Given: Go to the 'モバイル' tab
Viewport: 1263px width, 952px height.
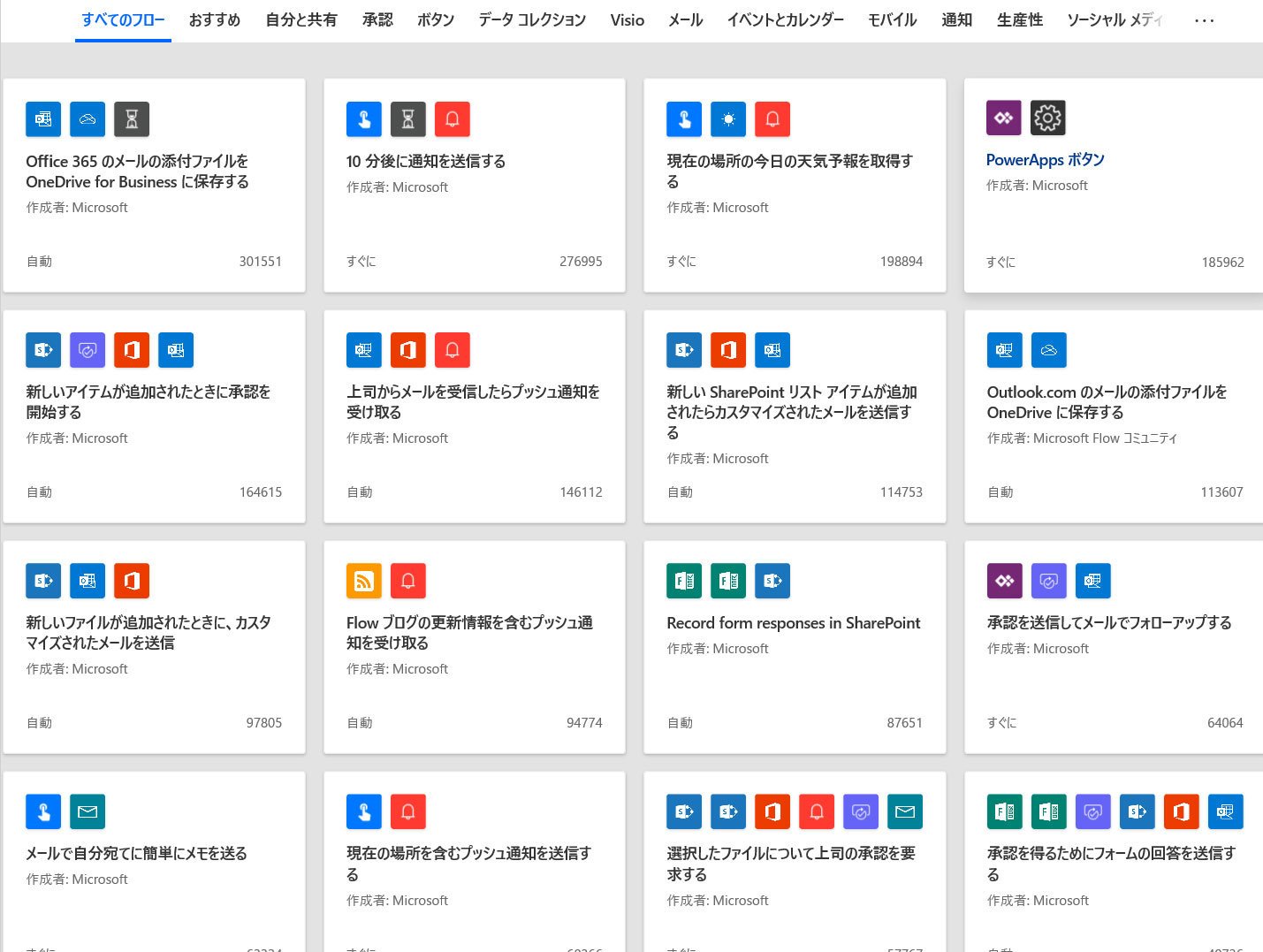Looking at the screenshot, I should 893,19.
